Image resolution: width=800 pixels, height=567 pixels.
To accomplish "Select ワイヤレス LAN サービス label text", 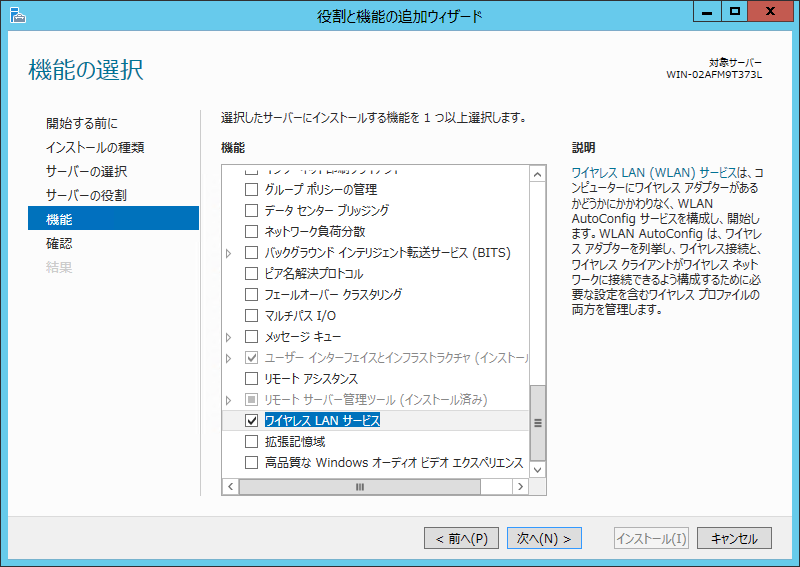I will [x=322, y=421].
